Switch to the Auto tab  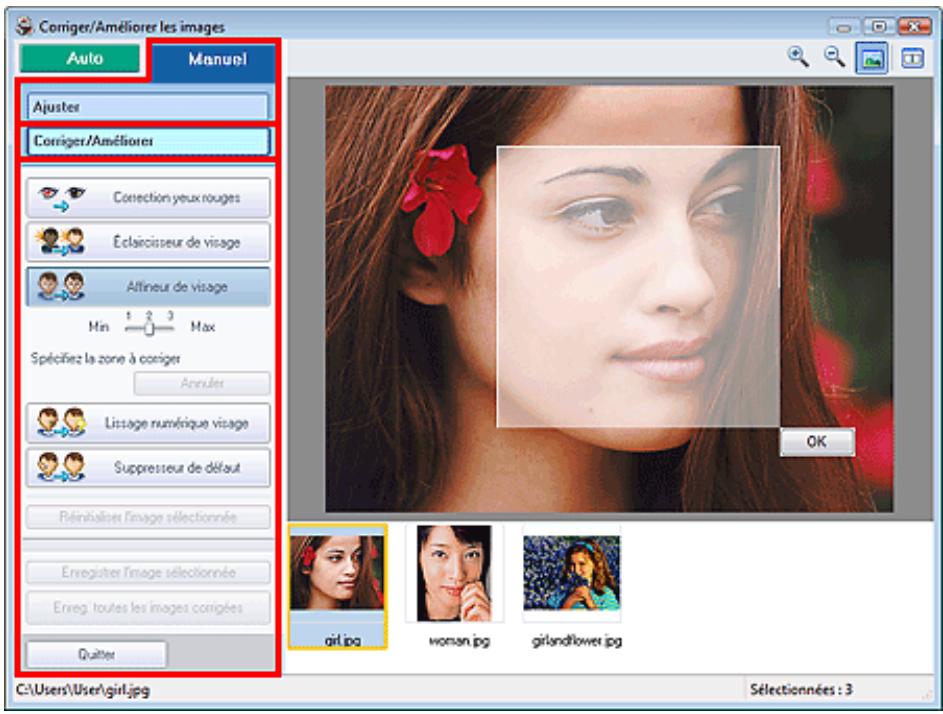coord(79,58)
